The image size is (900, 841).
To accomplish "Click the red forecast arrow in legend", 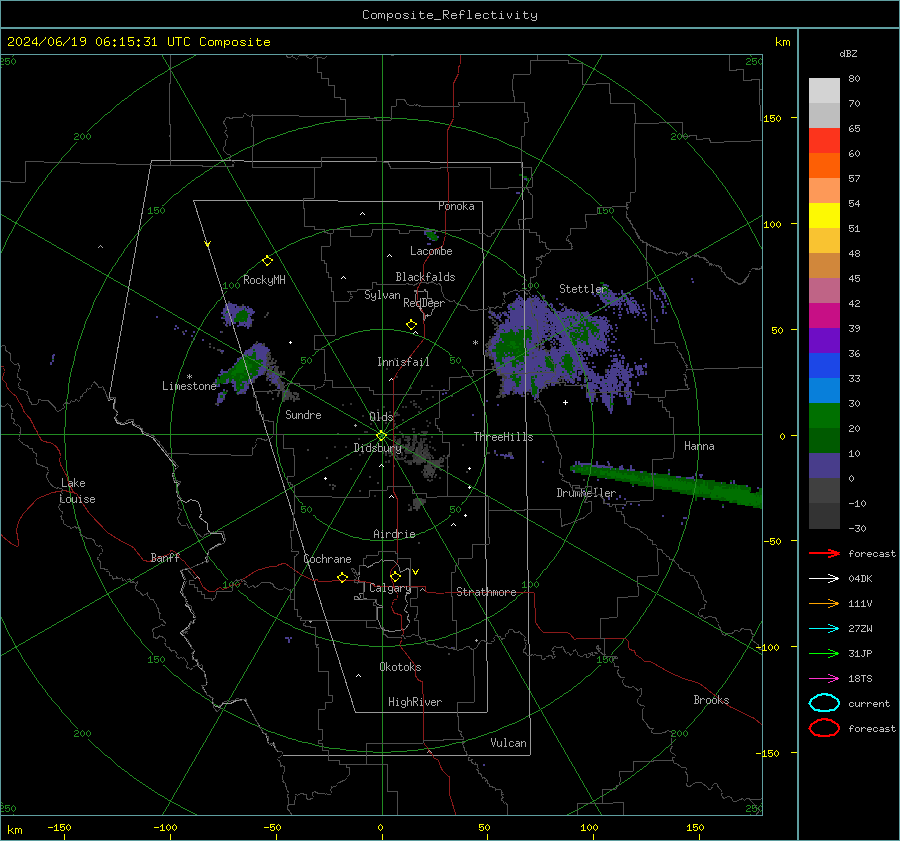I will click(x=824, y=553).
